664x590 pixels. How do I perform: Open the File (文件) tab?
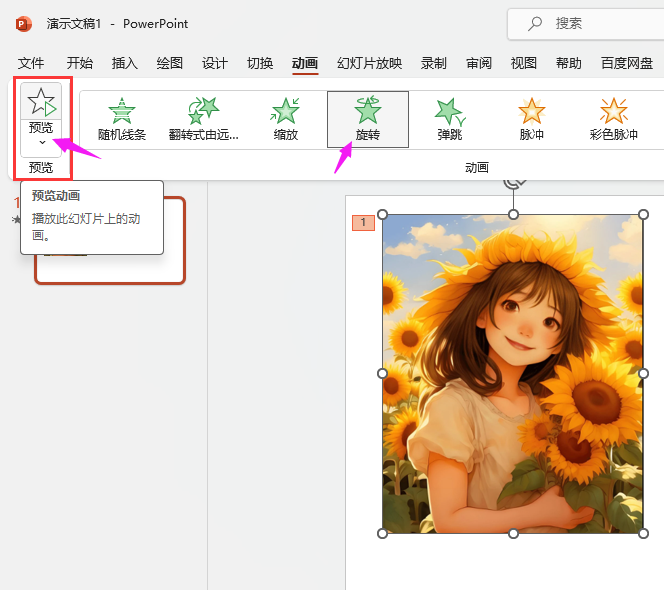point(30,63)
